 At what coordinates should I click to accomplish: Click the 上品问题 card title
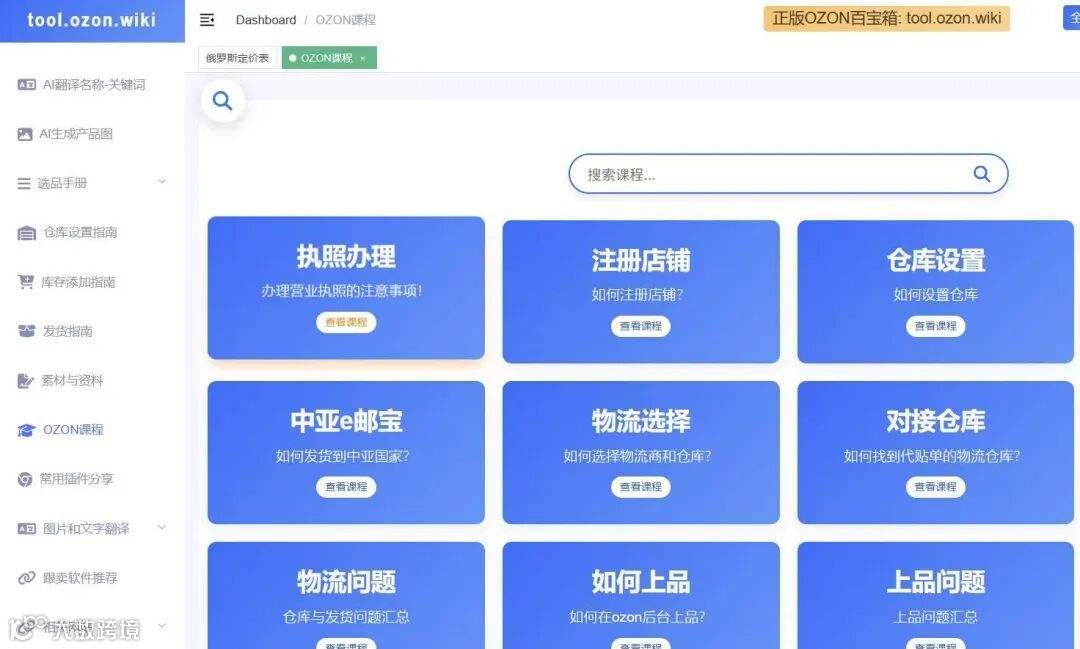point(935,582)
